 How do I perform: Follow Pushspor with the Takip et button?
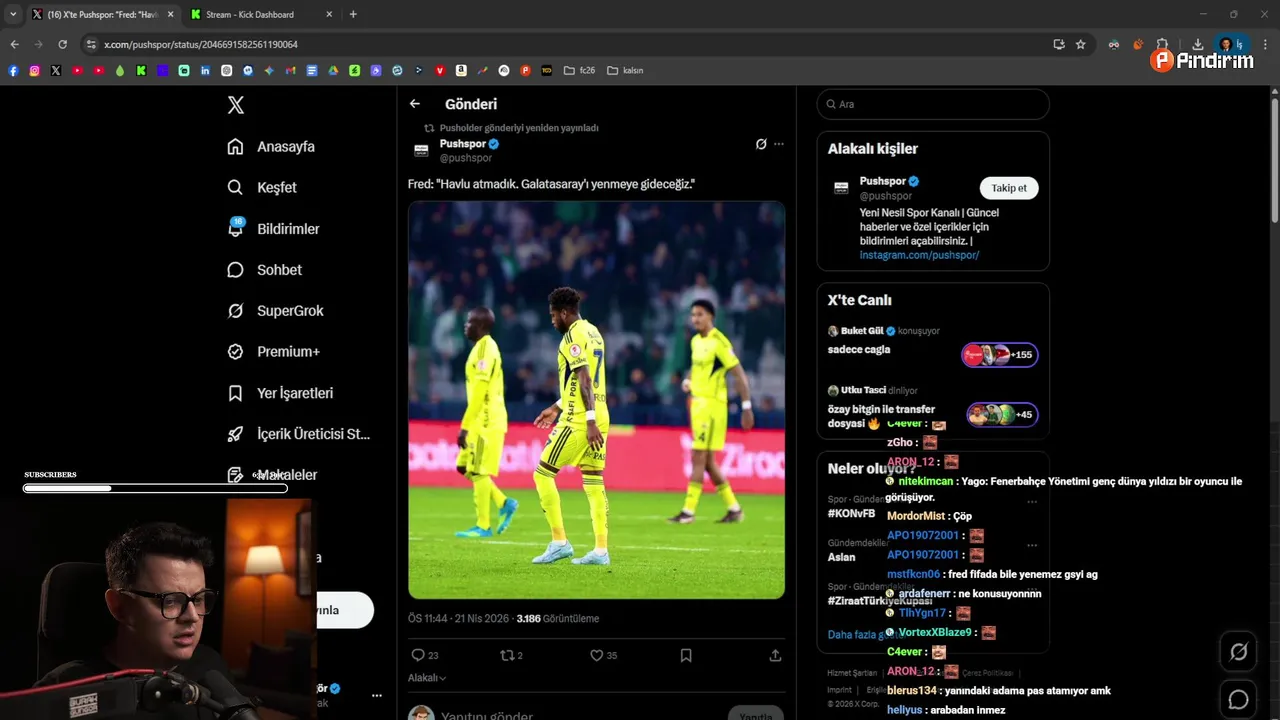point(1009,188)
